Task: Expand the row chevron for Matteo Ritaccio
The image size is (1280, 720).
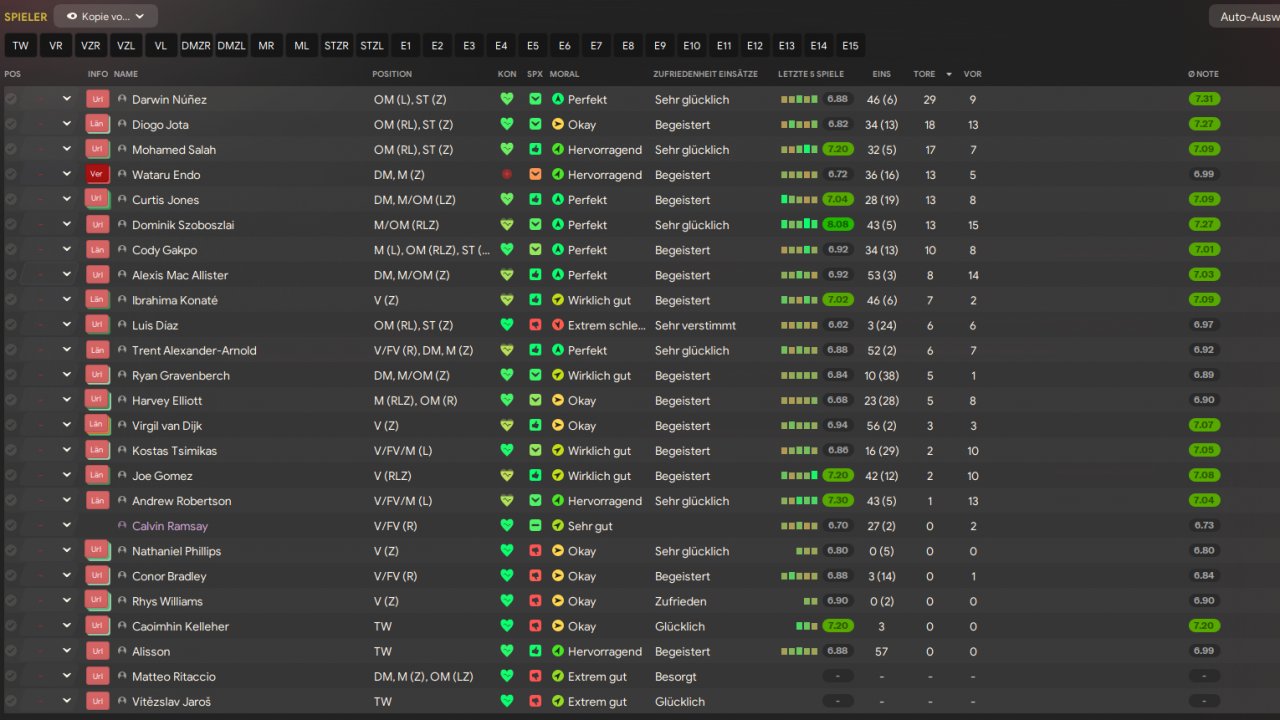Action: [x=67, y=676]
